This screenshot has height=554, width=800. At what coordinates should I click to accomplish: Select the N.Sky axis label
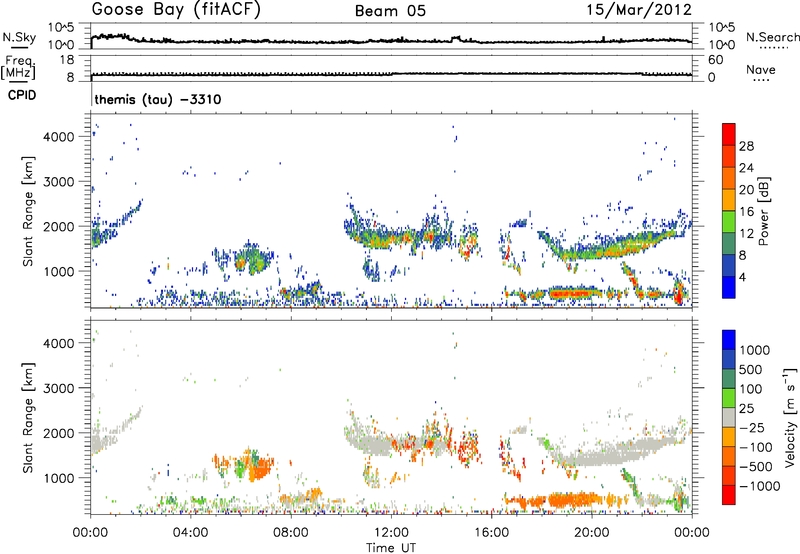19,37
